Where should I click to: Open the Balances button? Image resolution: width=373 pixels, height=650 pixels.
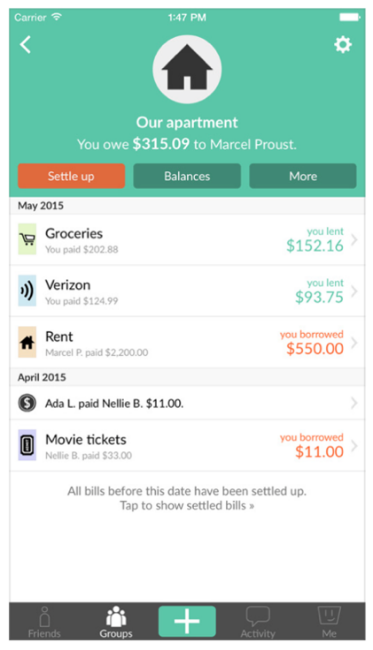tap(187, 176)
